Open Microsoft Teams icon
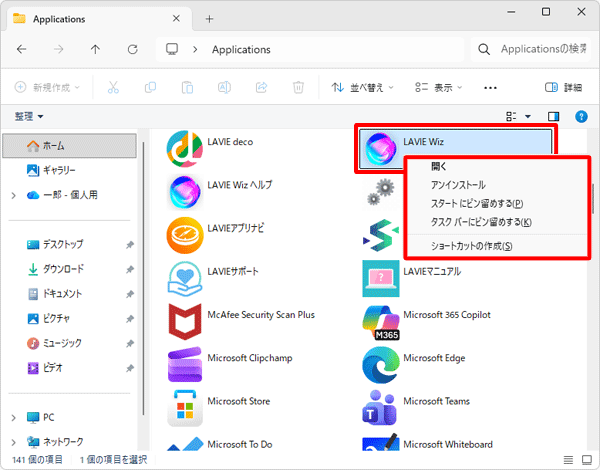The width and height of the screenshot is (600, 470). click(x=381, y=408)
